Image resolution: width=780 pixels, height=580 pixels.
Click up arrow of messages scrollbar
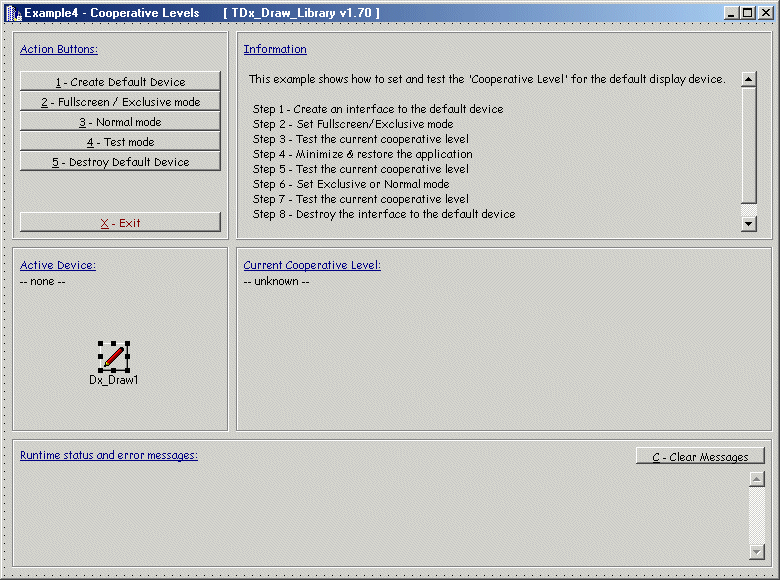tap(756, 479)
